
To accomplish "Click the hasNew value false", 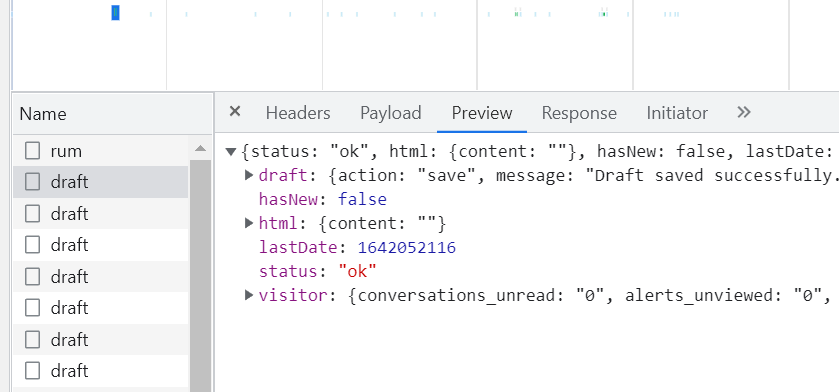I will tap(362, 199).
